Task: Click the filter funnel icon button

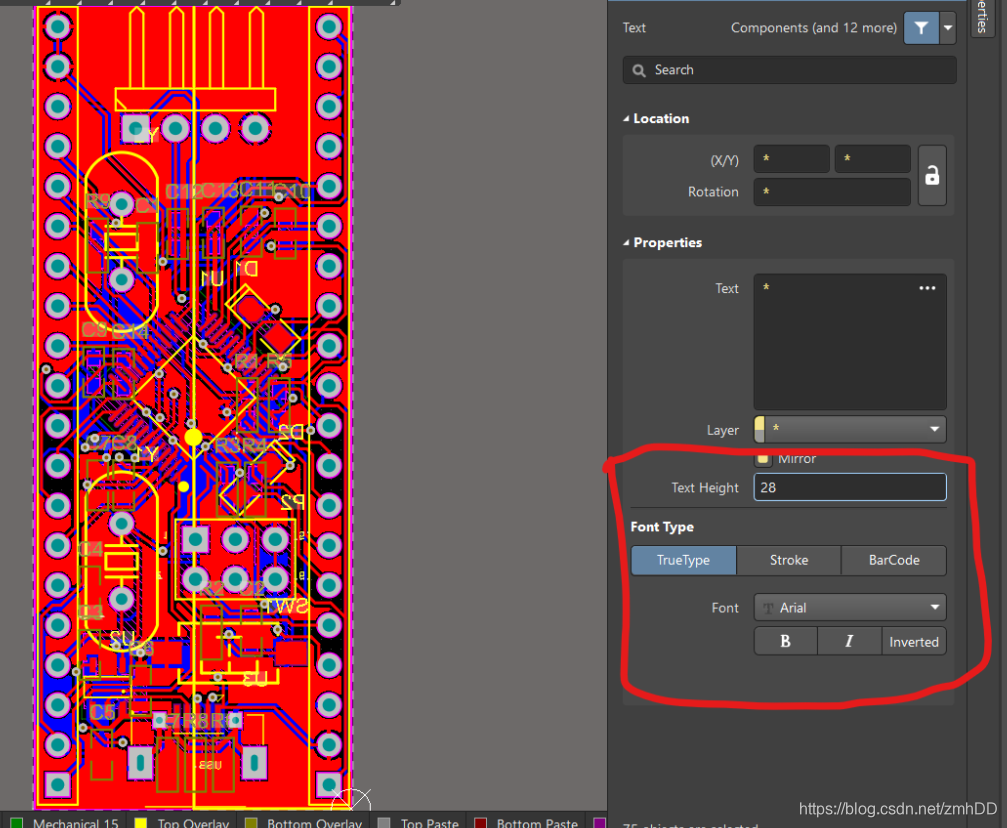Action: [x=921, y=28]
